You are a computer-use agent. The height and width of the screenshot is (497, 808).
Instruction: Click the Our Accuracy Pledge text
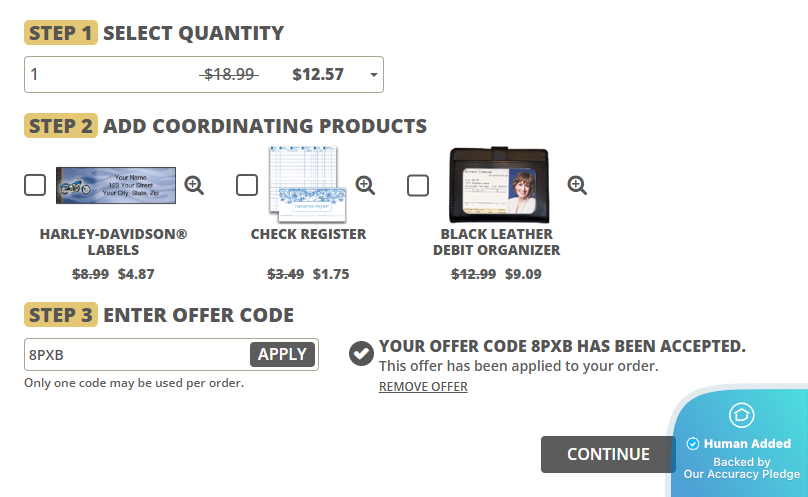[x=742, y=474]
